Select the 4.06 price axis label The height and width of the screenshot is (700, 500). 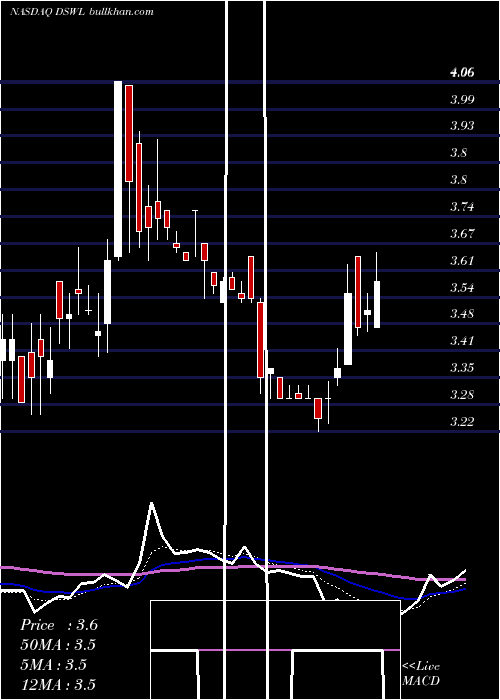coord(462,72)
